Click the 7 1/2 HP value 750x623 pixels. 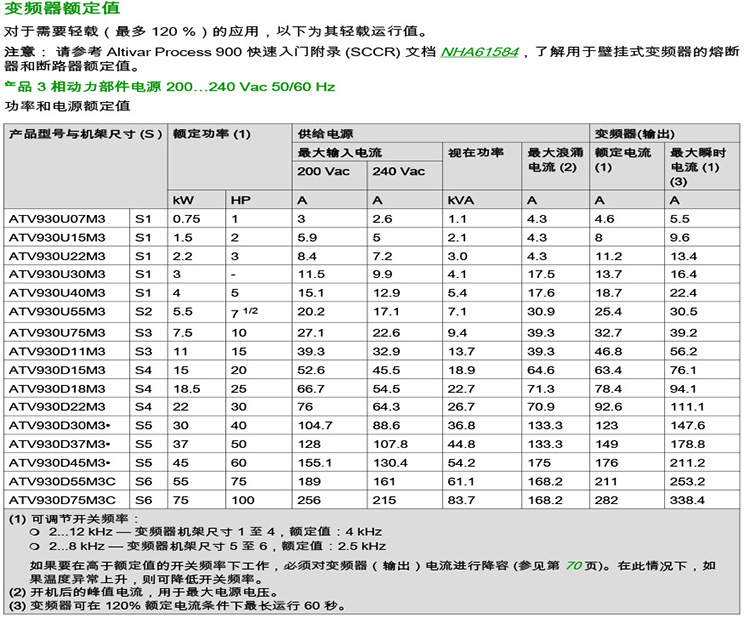tap(244, 312)
